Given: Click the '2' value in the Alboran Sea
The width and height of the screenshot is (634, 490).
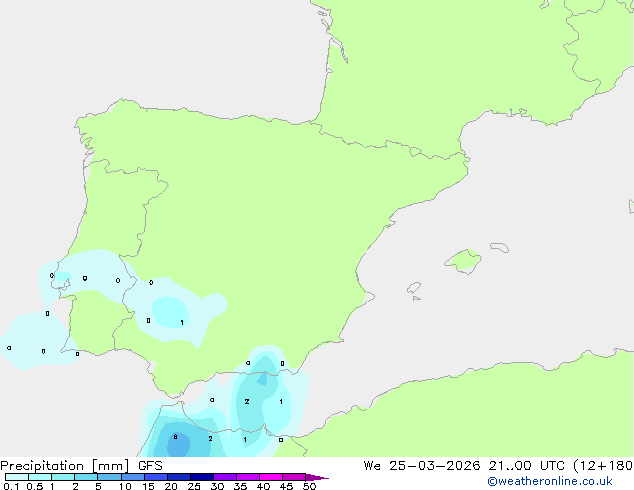Looking at the screenshot, I should [247, 401].
